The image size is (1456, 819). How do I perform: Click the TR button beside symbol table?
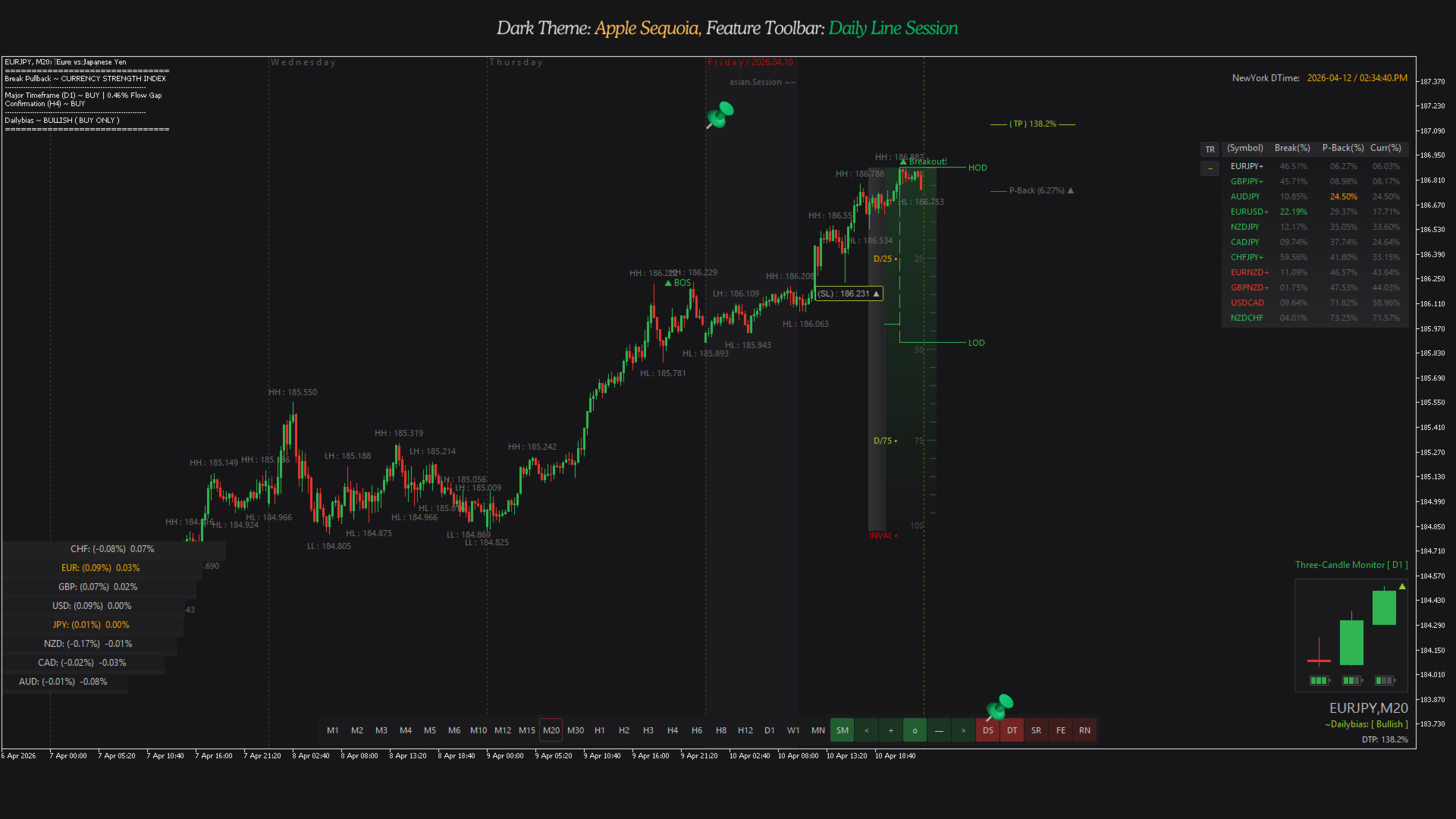click(x=1210, y=149)
